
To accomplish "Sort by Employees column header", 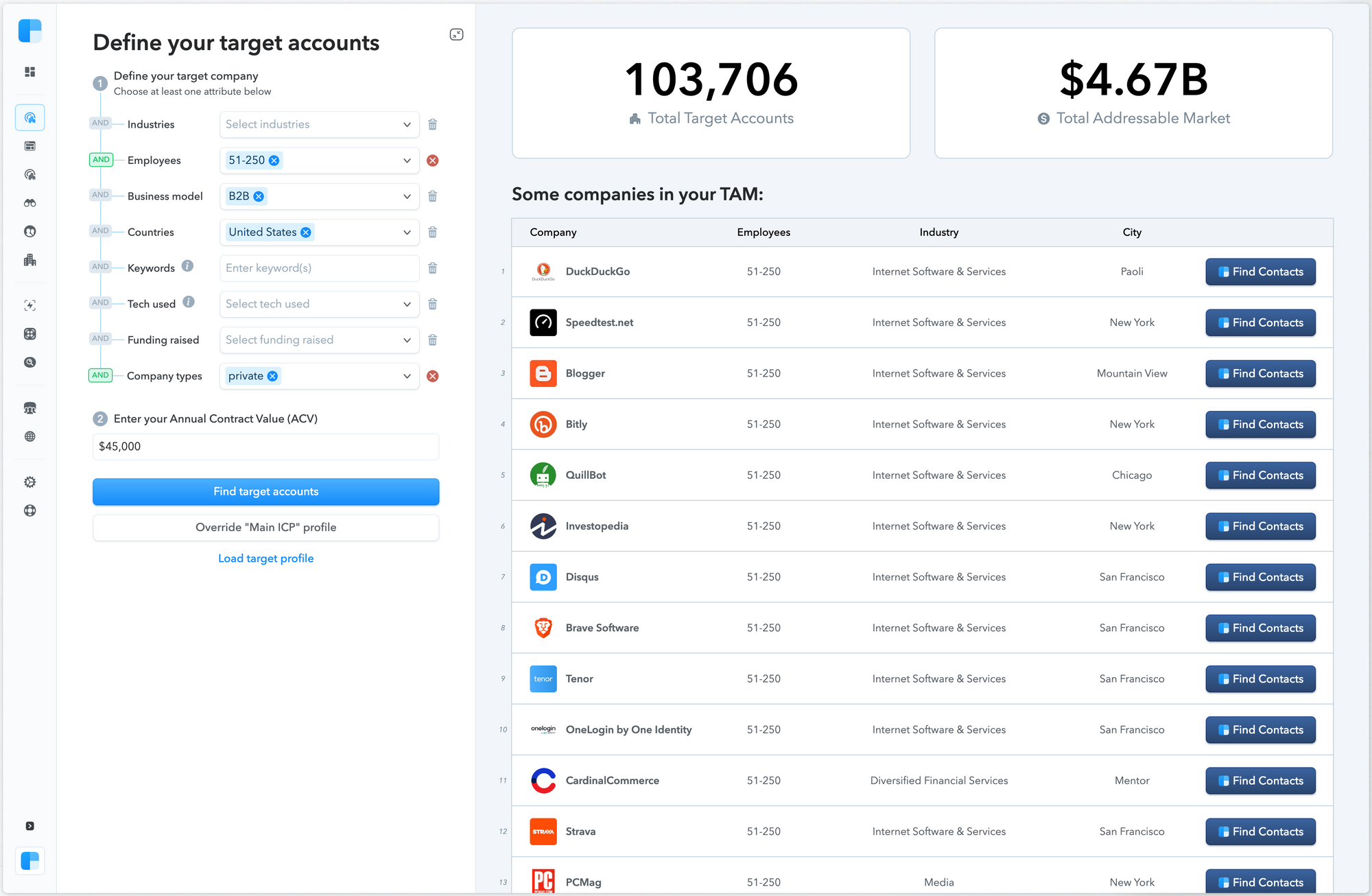I will tap(763, 233).
